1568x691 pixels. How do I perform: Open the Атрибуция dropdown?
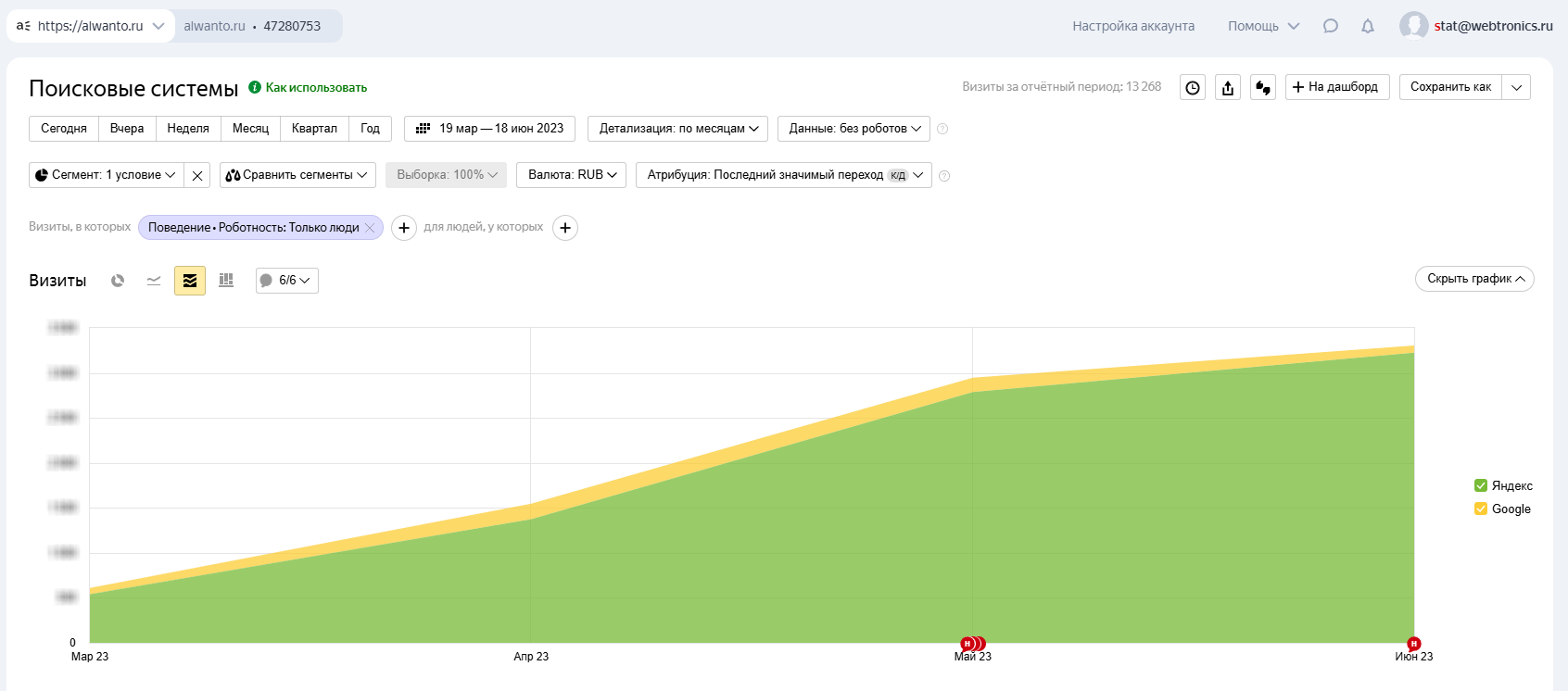(783, 175)
